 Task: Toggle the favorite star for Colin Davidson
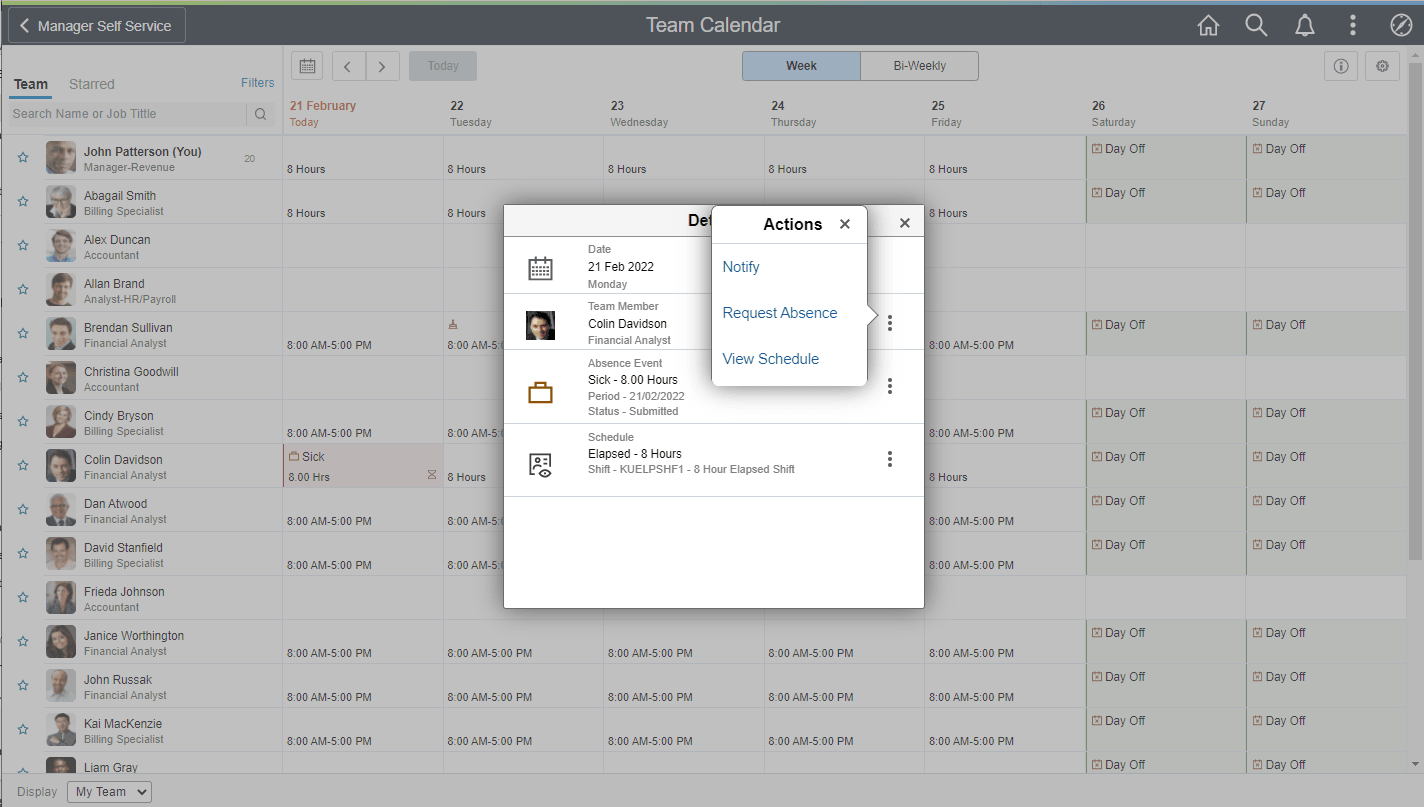point(22,465)
